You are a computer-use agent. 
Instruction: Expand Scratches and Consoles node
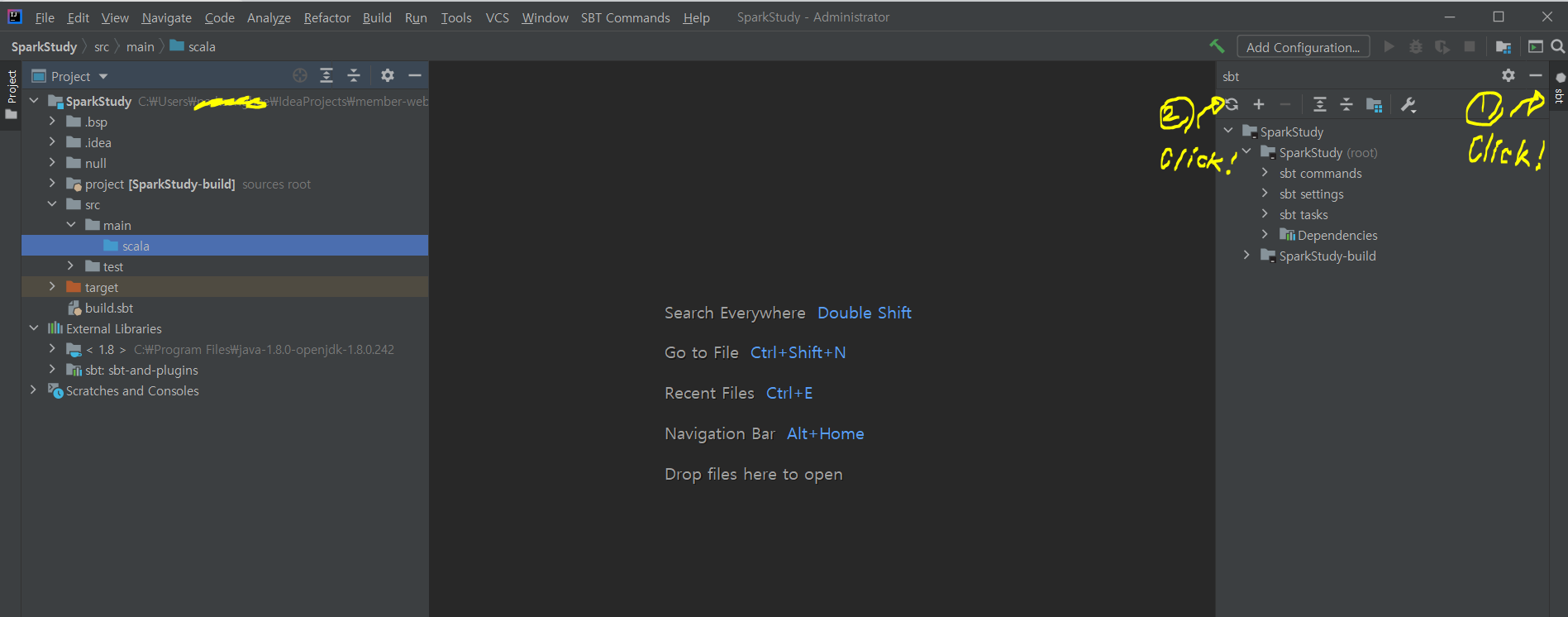coord(34,390)
